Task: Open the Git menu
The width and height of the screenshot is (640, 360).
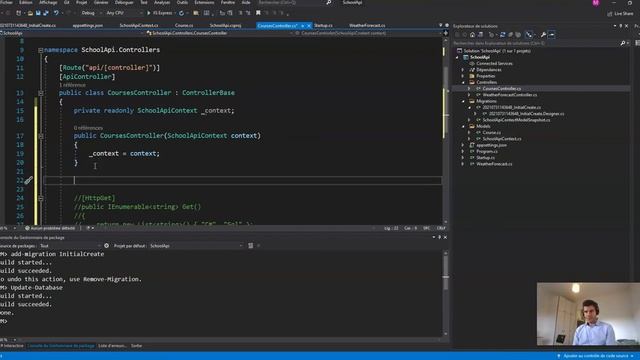Action: coord(66,2)
